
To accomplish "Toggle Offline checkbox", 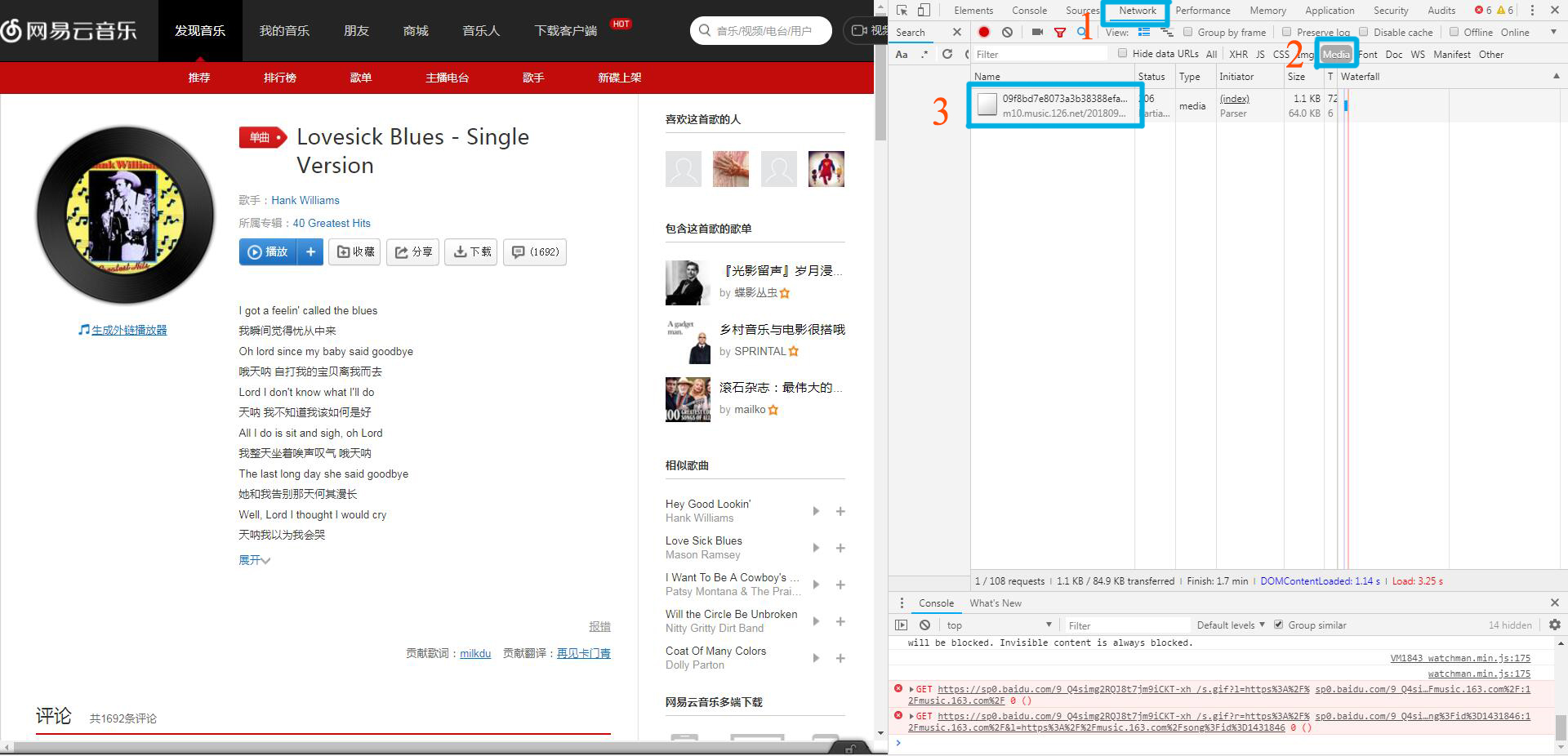I will pos(1454,32).
